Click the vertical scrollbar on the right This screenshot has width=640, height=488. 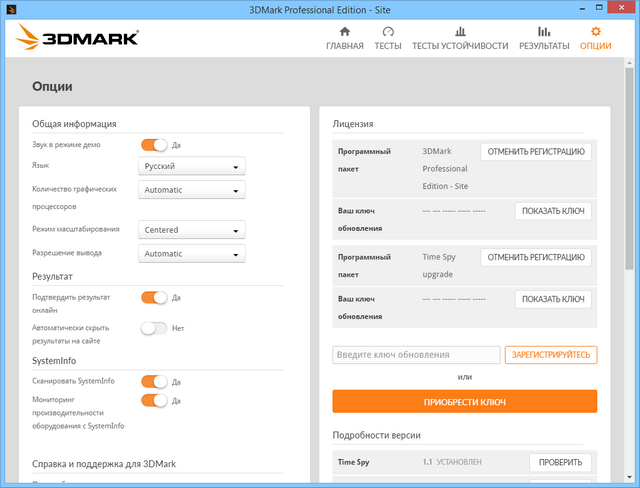[x=630, y=200]
